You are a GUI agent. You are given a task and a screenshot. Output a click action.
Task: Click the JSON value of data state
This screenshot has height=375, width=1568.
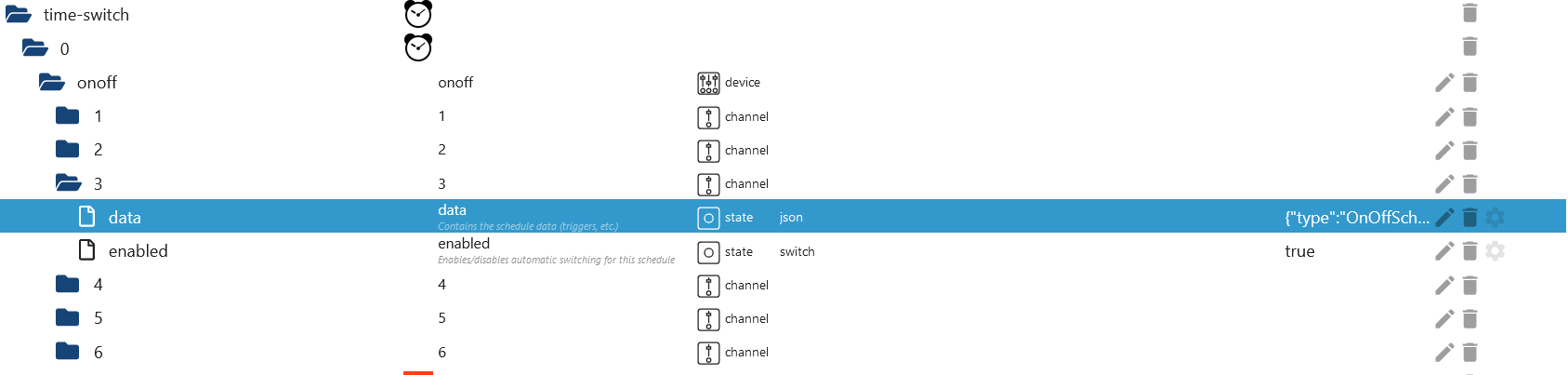point(1356,218)
